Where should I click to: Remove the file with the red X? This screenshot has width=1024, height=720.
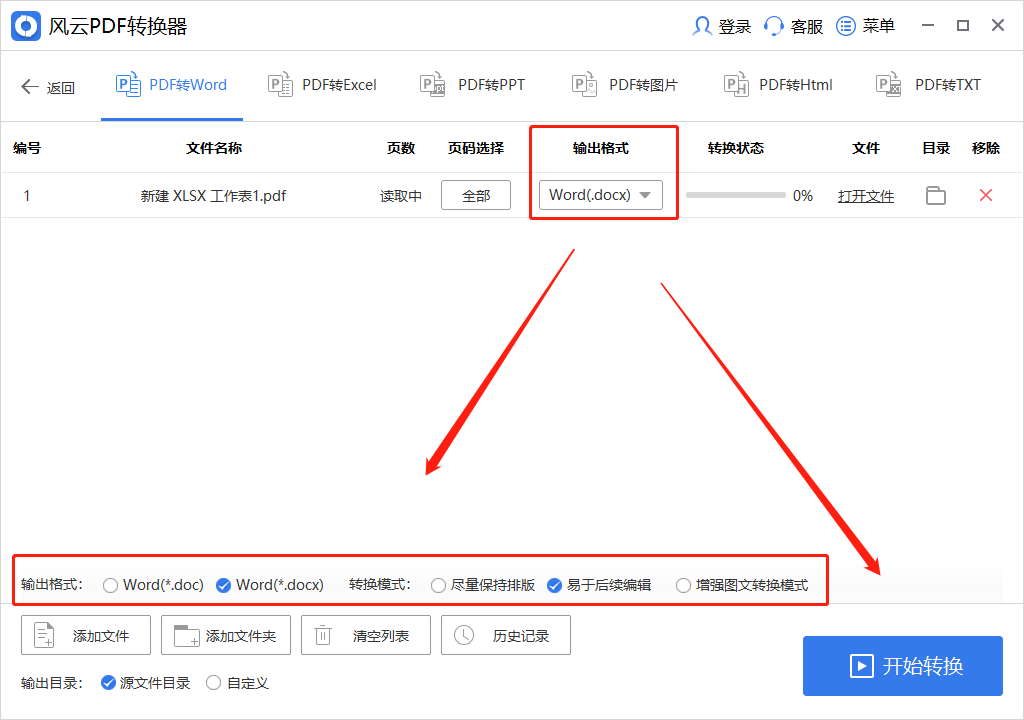coord(985,196)
